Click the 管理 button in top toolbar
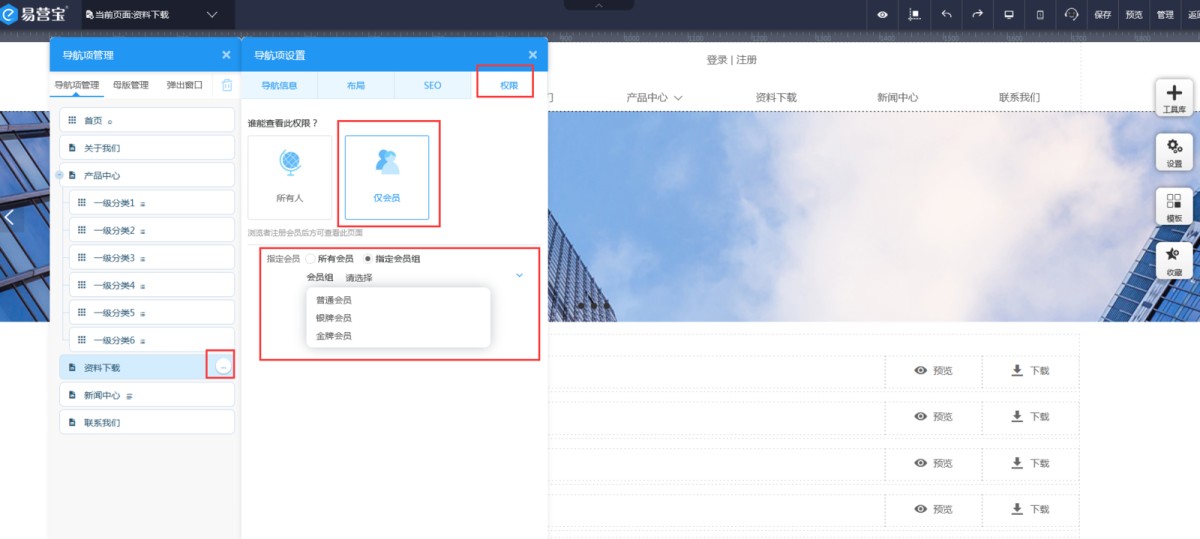The height and width of the screenshot is (539, 1200). (1165, 15)
